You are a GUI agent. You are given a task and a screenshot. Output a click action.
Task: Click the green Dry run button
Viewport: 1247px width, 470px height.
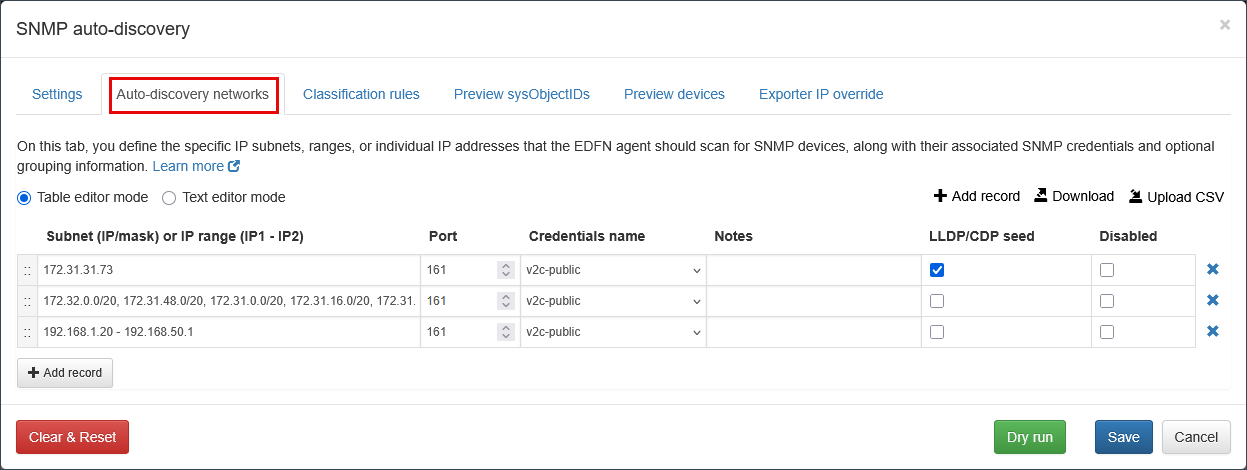coord(1030,437)
